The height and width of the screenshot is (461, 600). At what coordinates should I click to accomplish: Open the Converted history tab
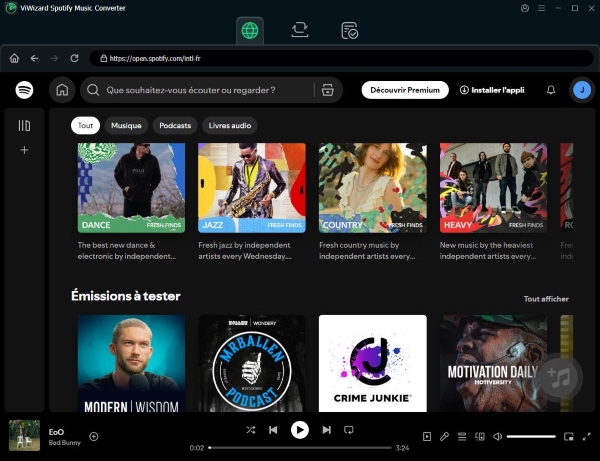coord(349,31)
